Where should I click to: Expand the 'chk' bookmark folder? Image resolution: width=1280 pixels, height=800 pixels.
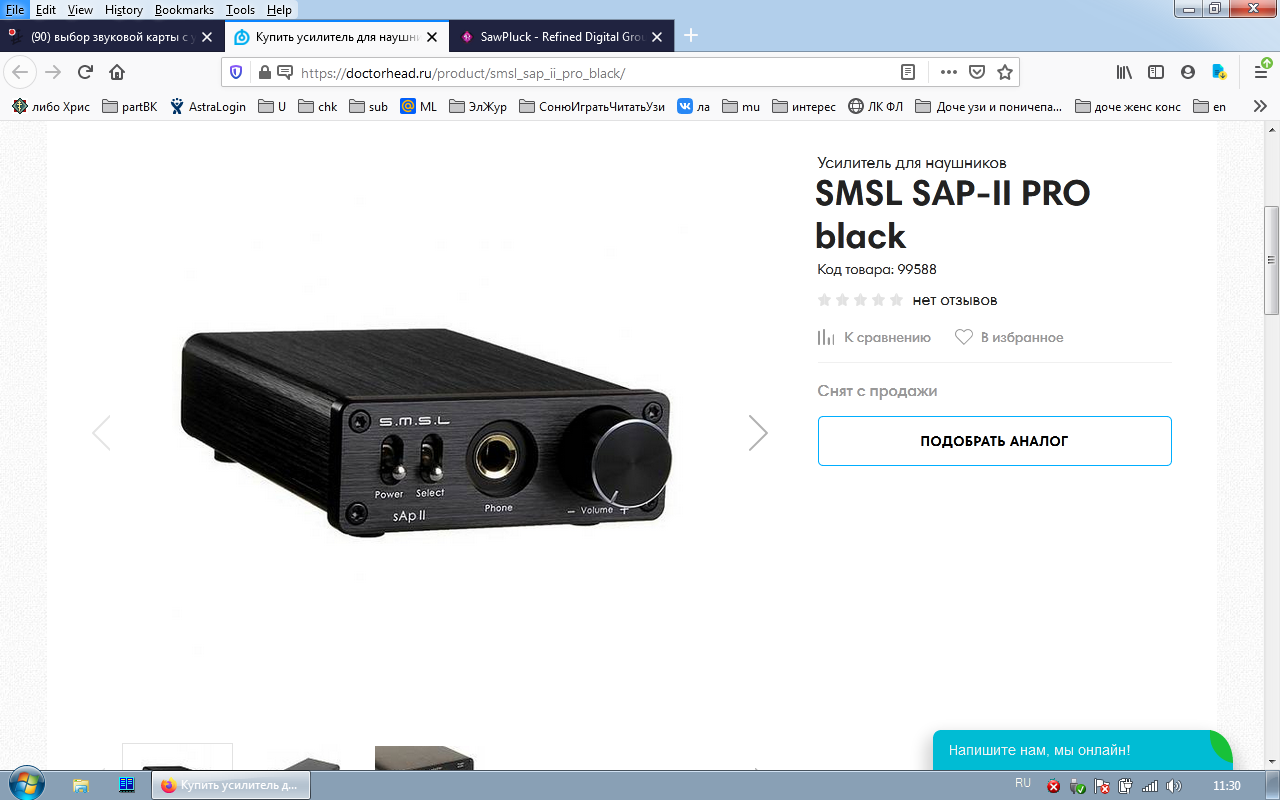point(318,107)
